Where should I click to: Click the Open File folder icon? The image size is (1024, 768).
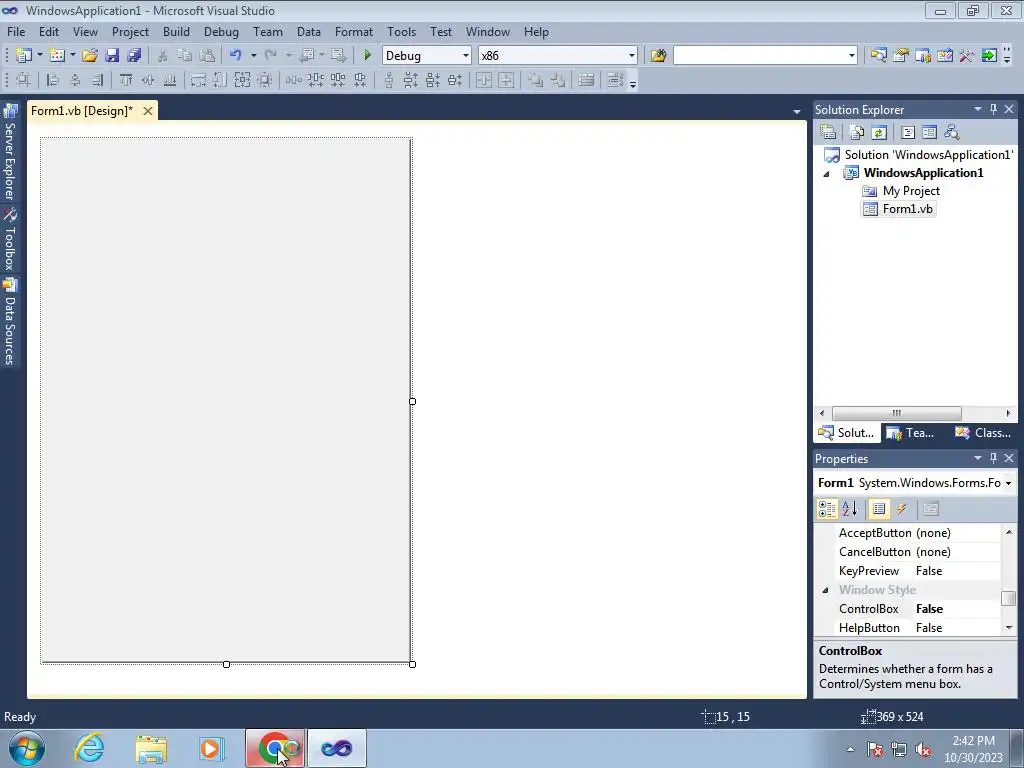[x=89, y=56]
